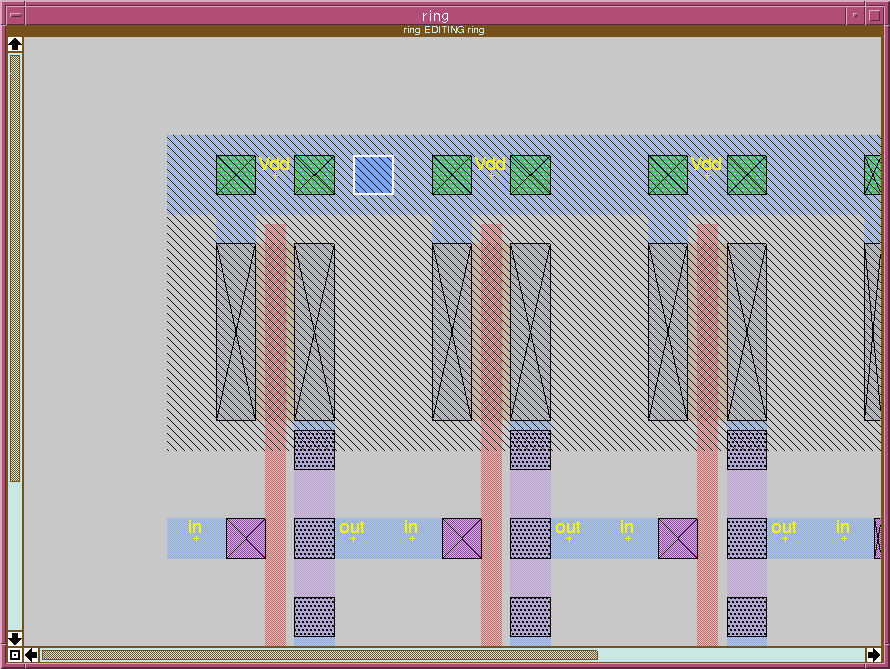Click the leftmost 'out' label
This screenshot has height=669, width=890.
(x=352, y=527)
